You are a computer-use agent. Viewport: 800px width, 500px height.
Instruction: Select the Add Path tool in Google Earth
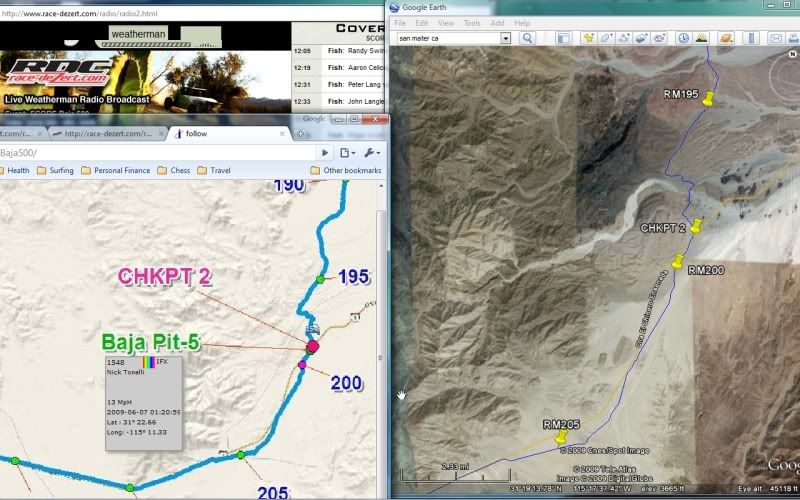pos(623,38)
